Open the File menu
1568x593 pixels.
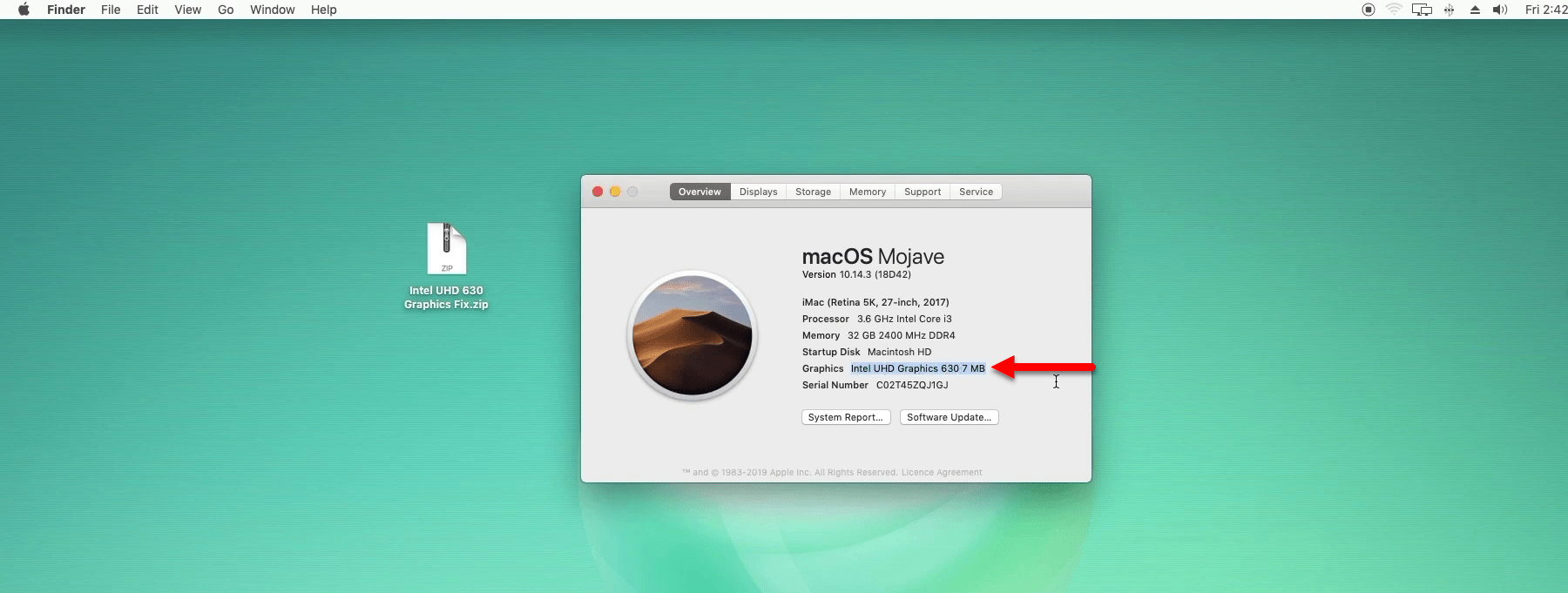111,10
